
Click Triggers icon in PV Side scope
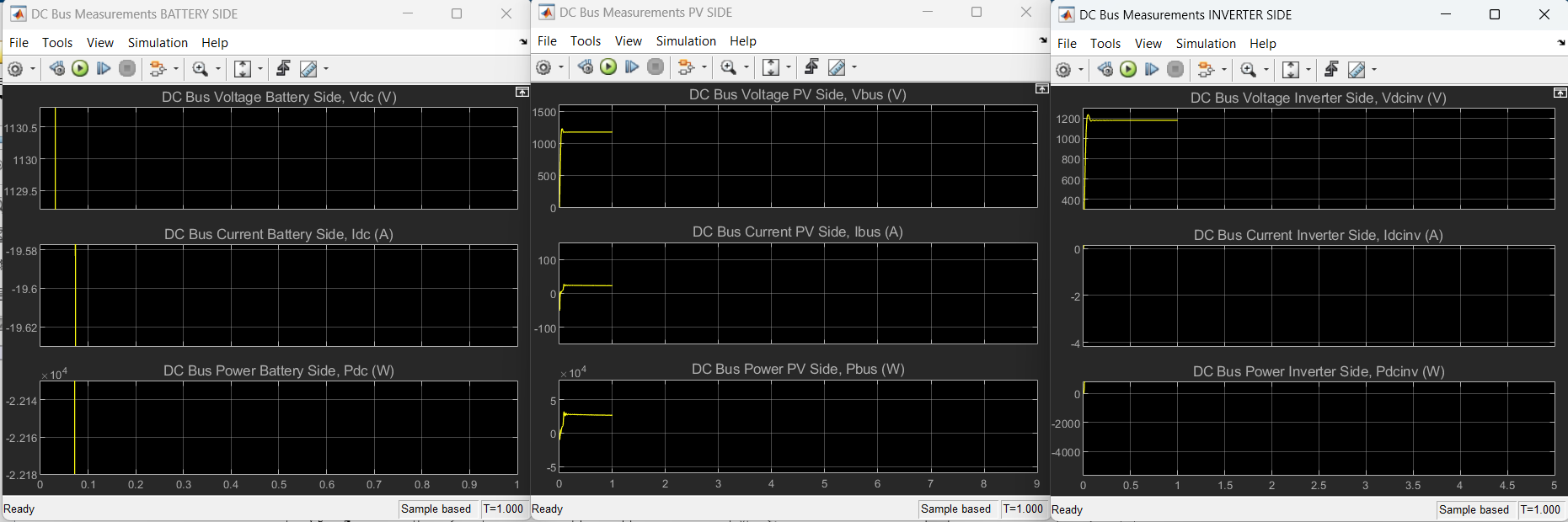(x=811, y=67)
